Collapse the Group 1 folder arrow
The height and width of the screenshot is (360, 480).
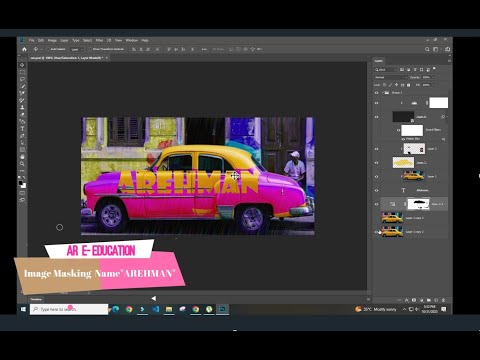click(x=383, y=93)
